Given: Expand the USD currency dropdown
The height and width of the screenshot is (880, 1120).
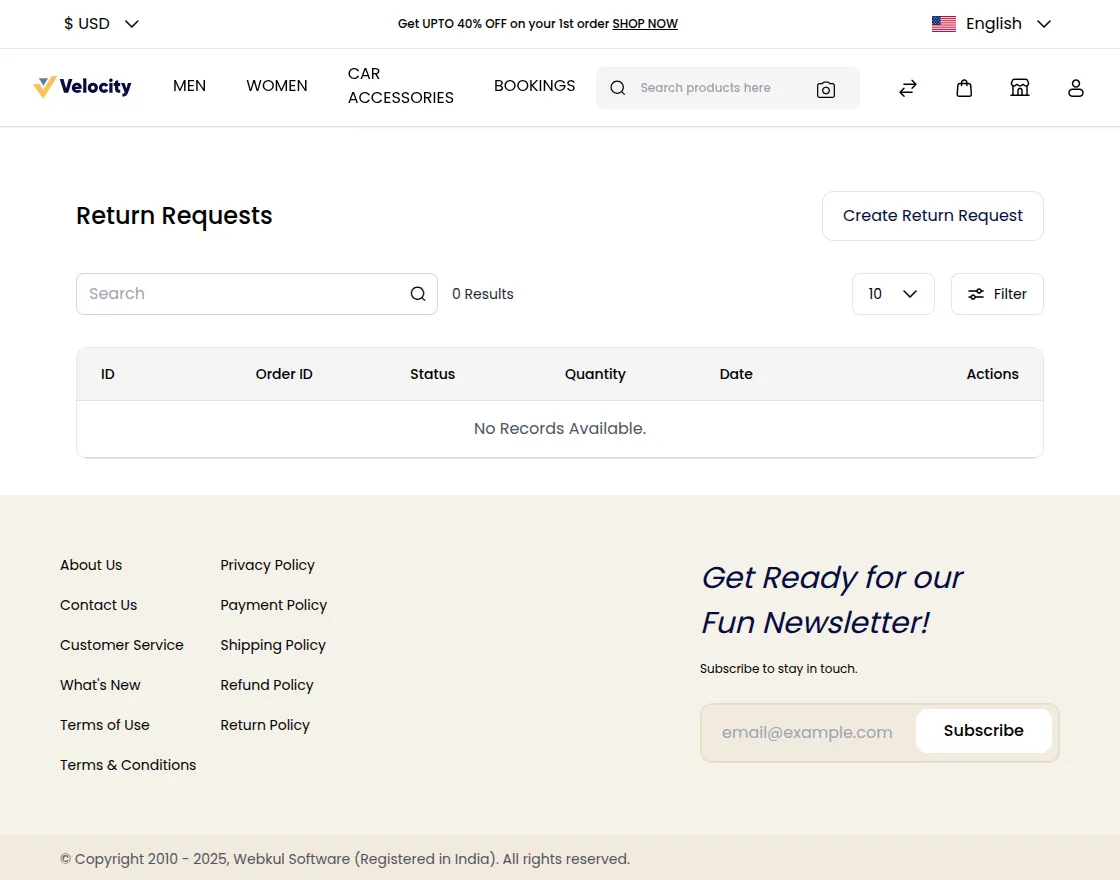Looking at the screenshot, I should click(x=101, y=24).
